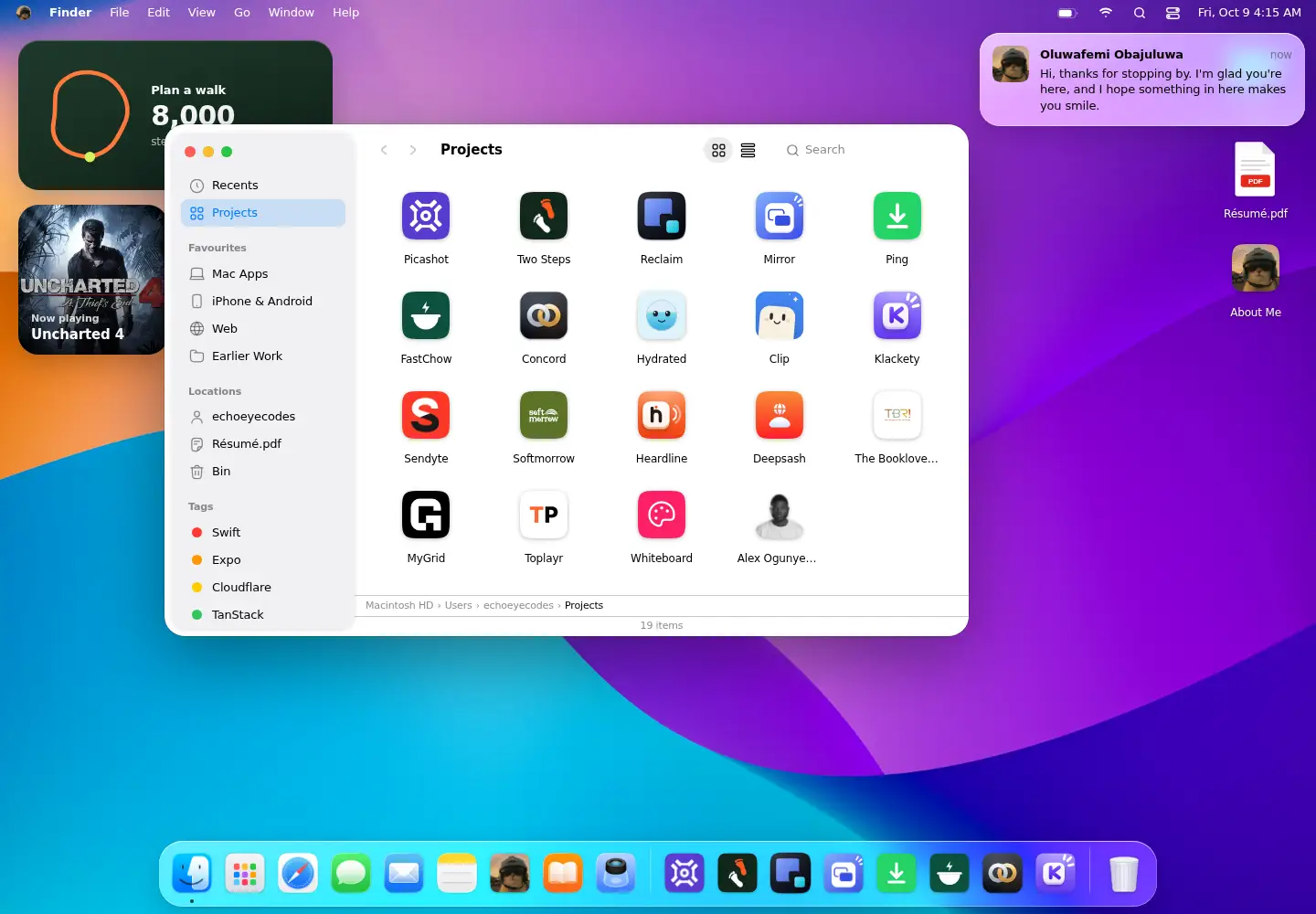The image size is (1316, 914).
Task: Open the Control Centre menu bar icon
Action: pyautogui.click(x=1173, y=13)
